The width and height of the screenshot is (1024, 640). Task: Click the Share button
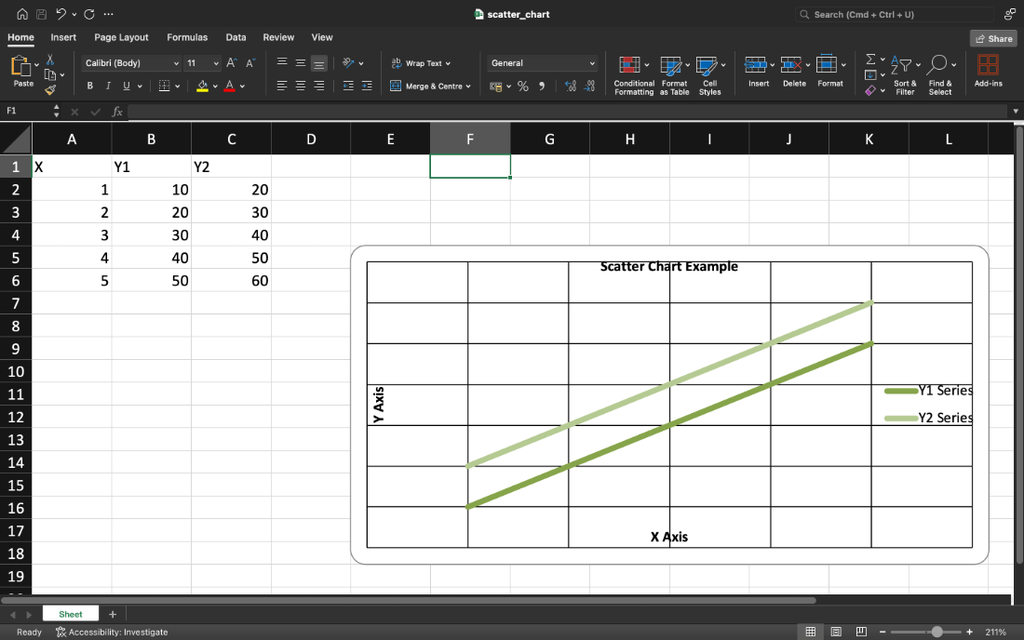point(993,39)
